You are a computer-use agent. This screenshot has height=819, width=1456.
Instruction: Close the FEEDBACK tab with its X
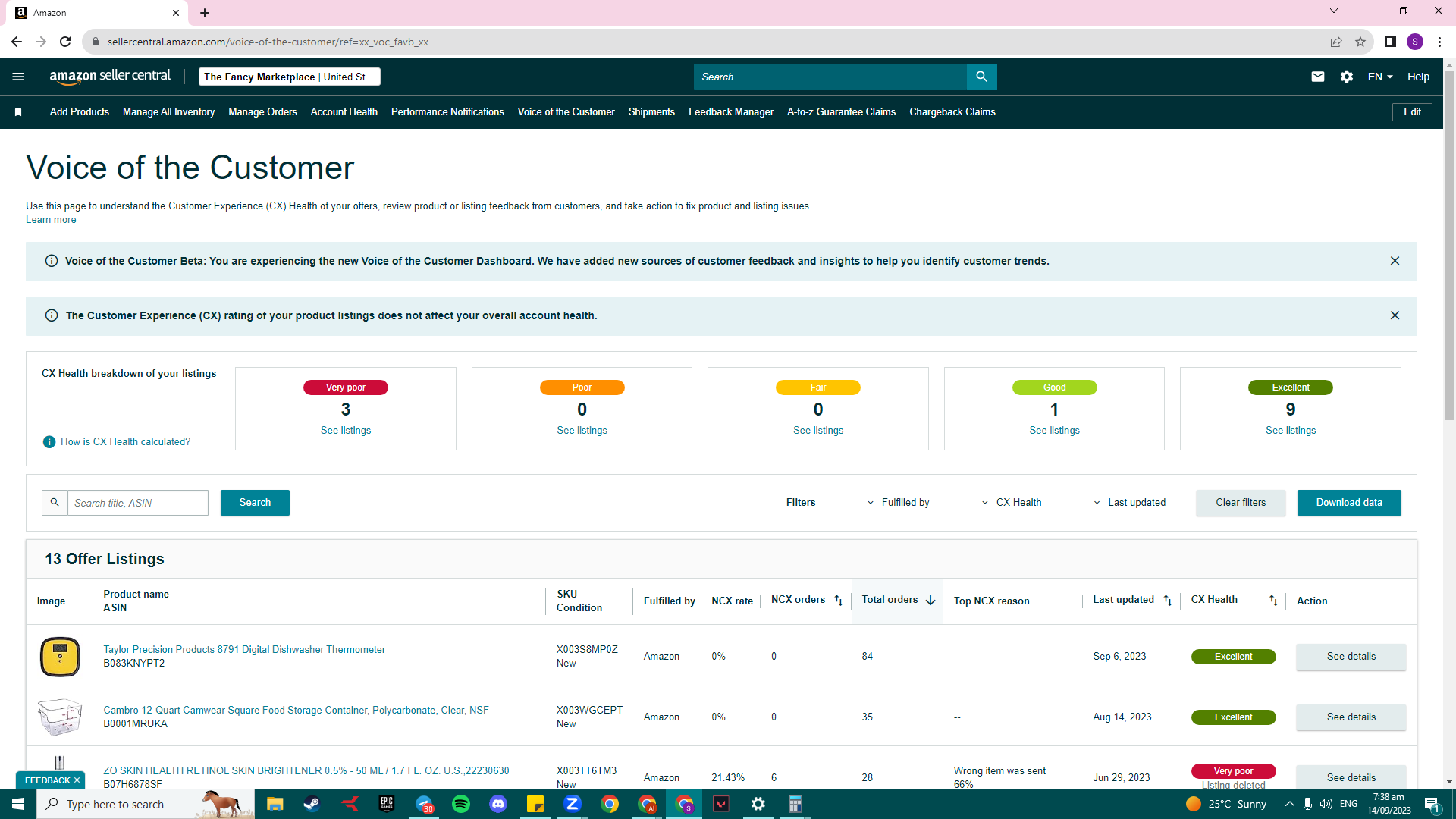[77, 780]
